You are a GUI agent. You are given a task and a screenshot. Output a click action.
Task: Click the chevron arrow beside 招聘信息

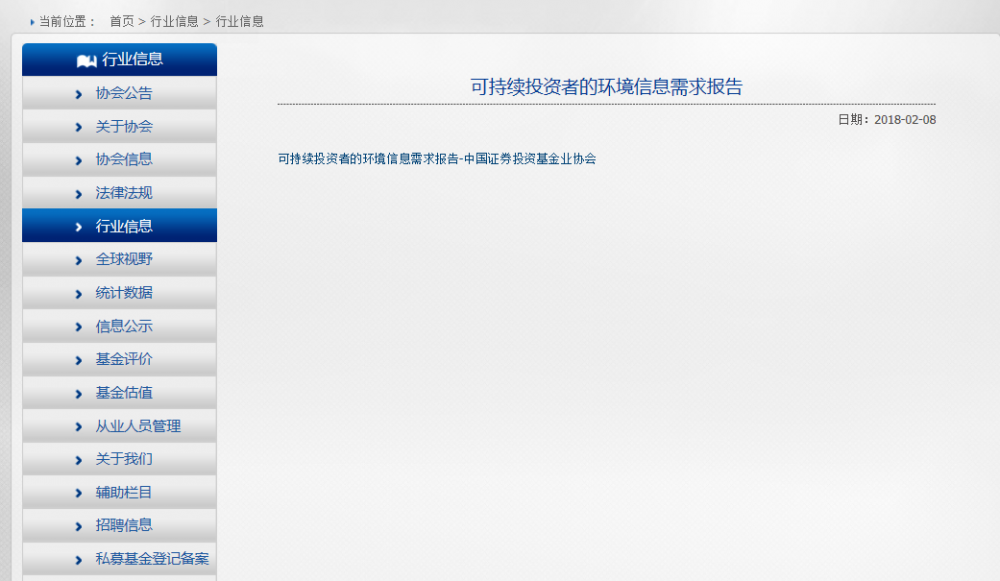78,526
